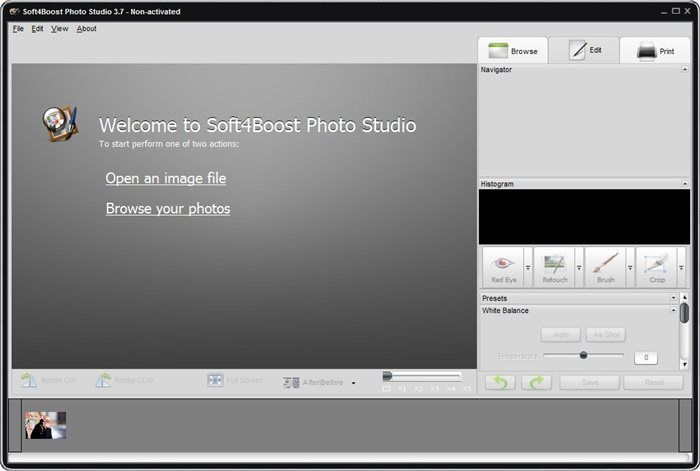Click the zoom slider handle

(388, 376)
